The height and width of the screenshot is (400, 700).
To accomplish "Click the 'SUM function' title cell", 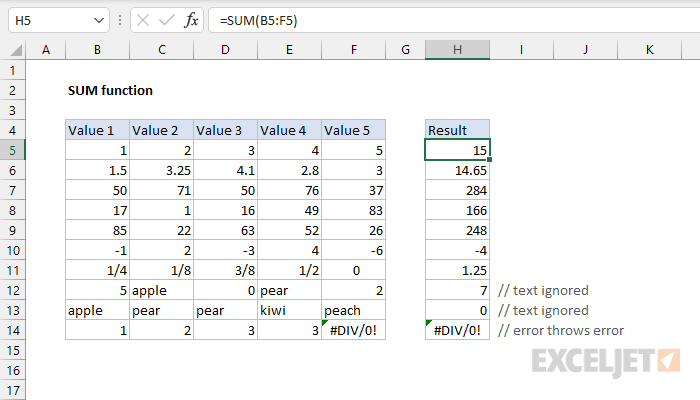I will pos(110,91).
